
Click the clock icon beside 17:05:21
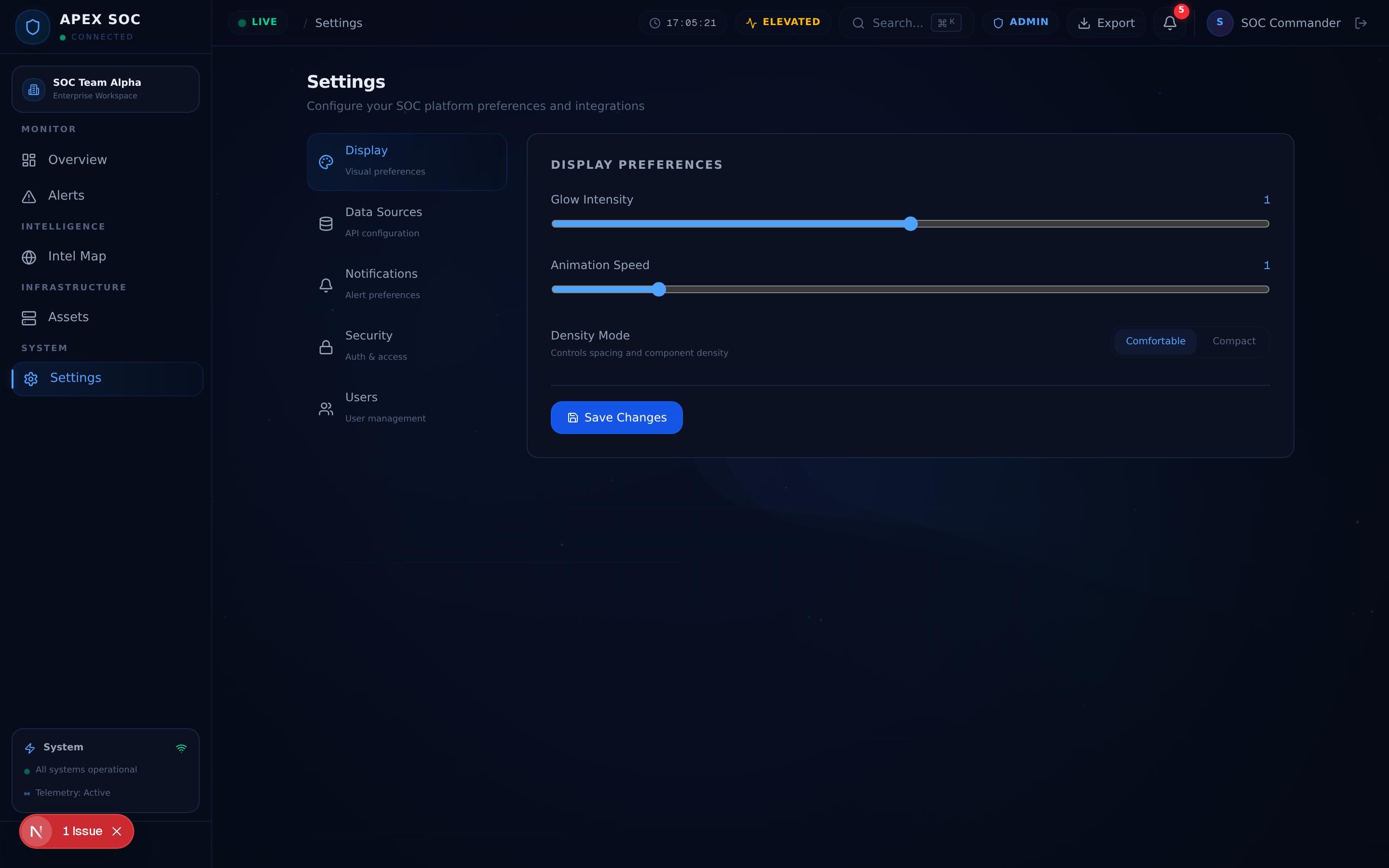coord(654,23)
